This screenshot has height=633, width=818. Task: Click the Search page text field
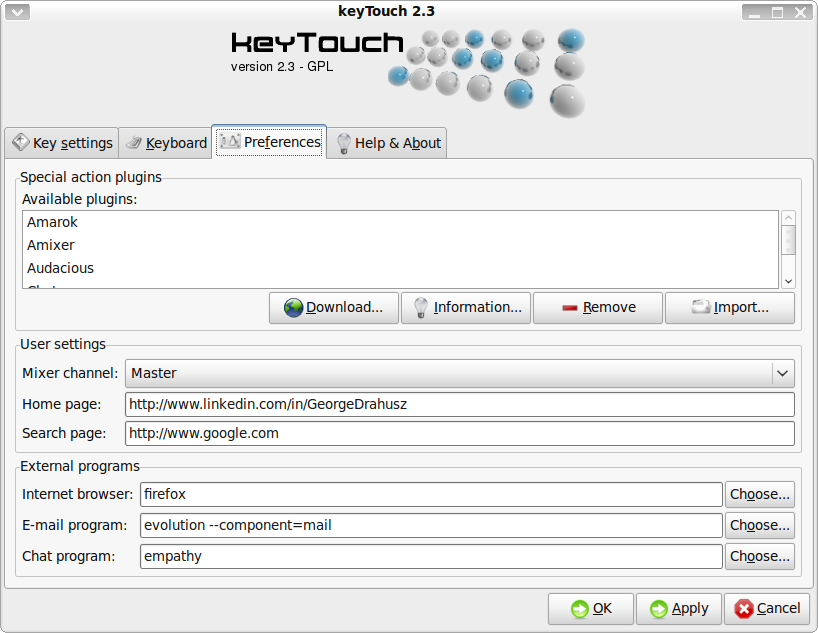pyautogui.click(x=459, y=434)
